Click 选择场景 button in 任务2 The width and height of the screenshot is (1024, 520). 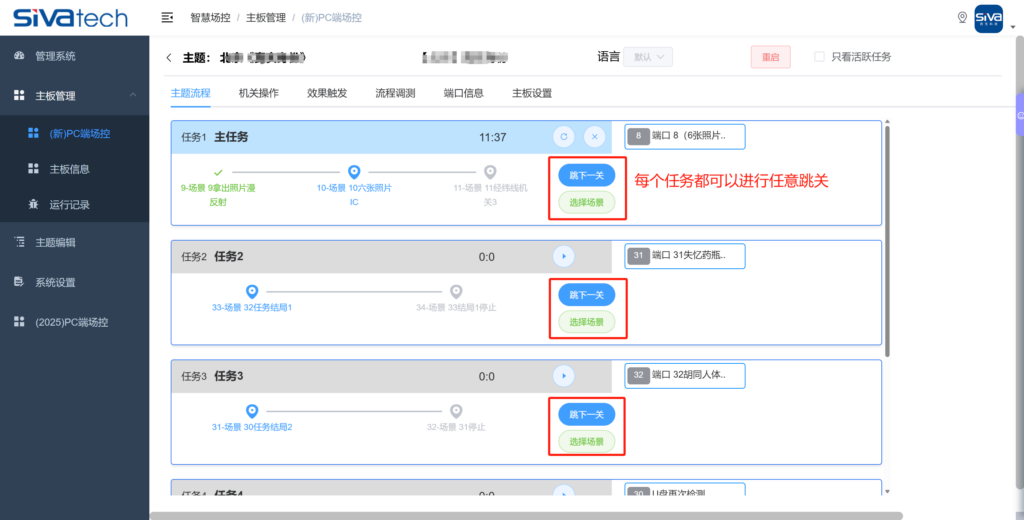[586, 322]
